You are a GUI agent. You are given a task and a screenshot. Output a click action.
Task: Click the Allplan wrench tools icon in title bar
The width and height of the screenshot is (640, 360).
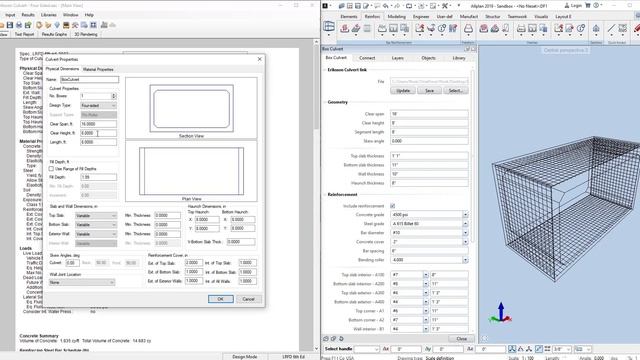pos(445,6)
